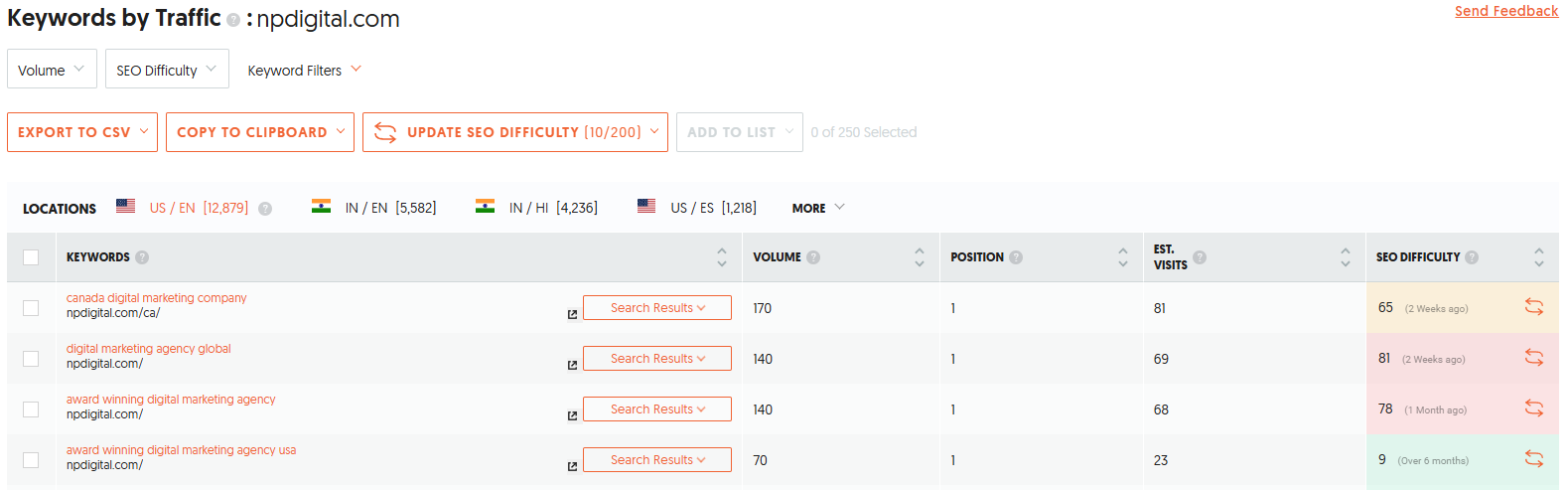Image resolution: width=1568 pixels, height=490 pixels.
Task: Switch to IN / EN location tab
Action: tap(390, 208)
